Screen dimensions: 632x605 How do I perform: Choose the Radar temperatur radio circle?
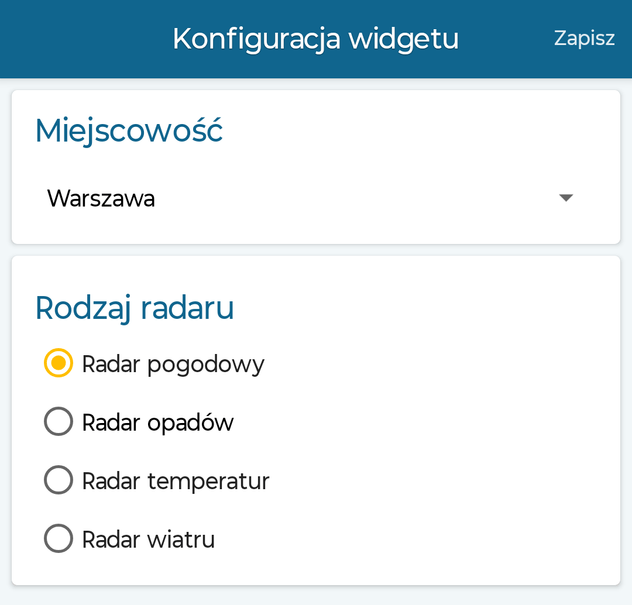click(x=58, y=480)
